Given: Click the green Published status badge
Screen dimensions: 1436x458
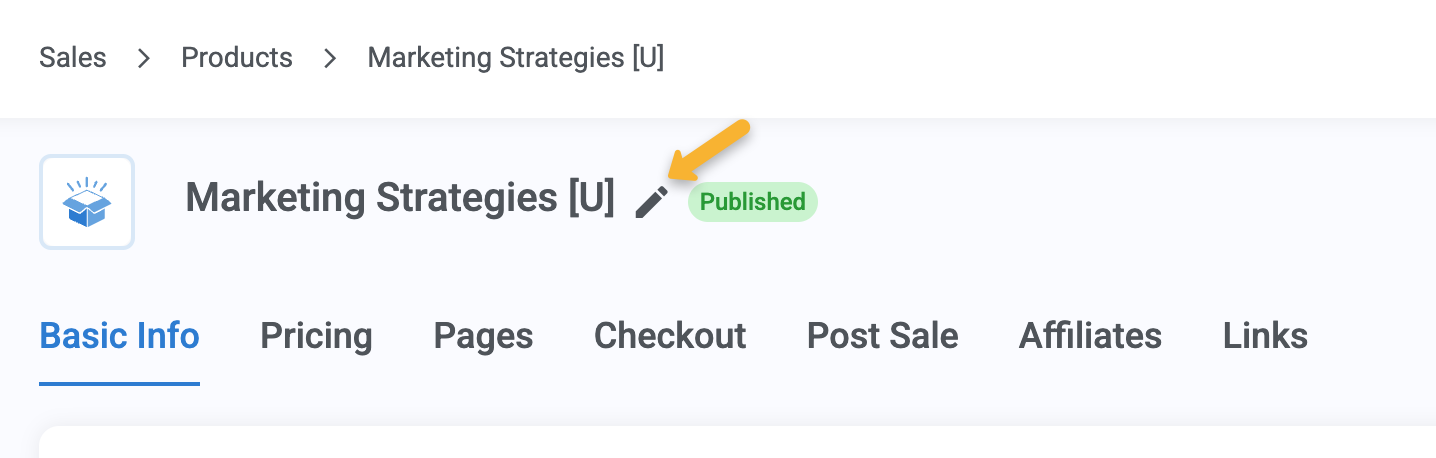Looking at the screenshot, I should (x=752, y=202).
